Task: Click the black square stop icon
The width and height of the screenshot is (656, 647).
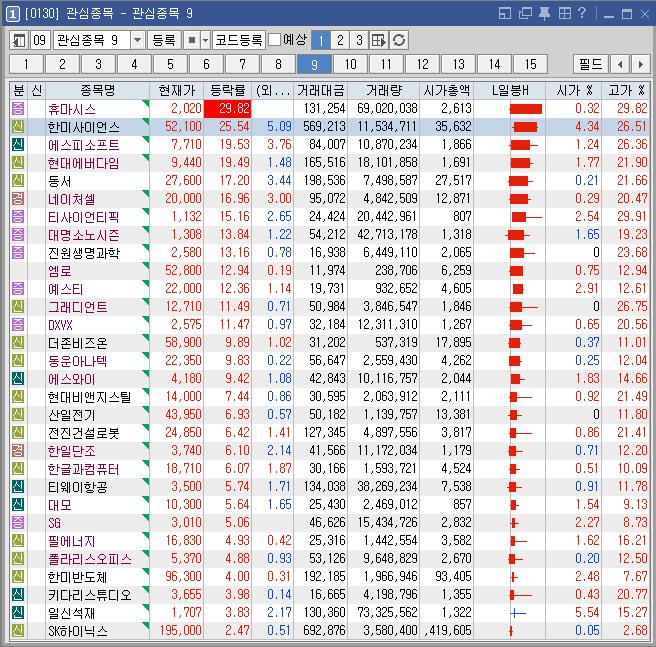Action: click(x=192, y=41)
